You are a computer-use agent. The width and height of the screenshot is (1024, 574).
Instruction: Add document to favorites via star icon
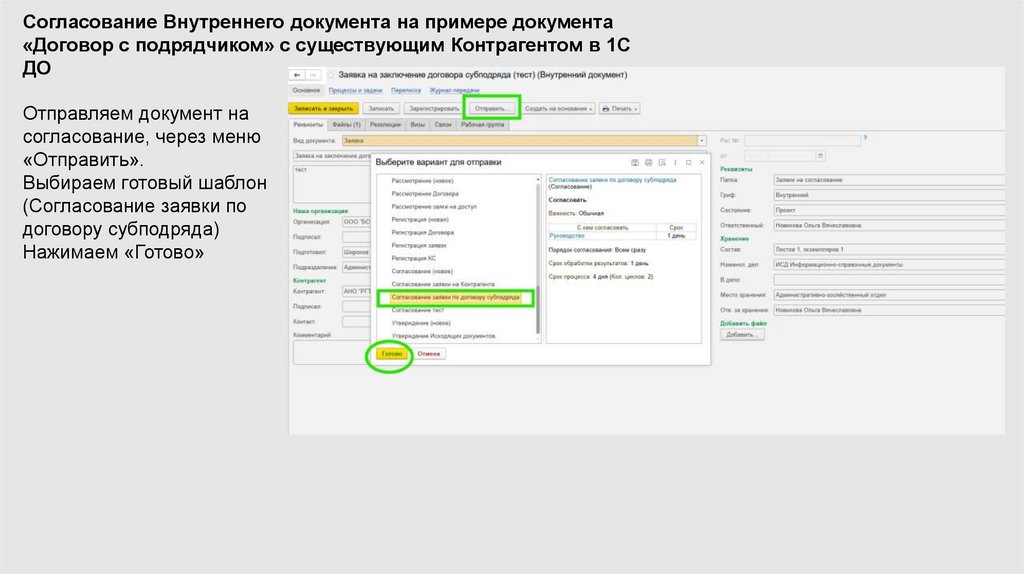pos(330,75)
